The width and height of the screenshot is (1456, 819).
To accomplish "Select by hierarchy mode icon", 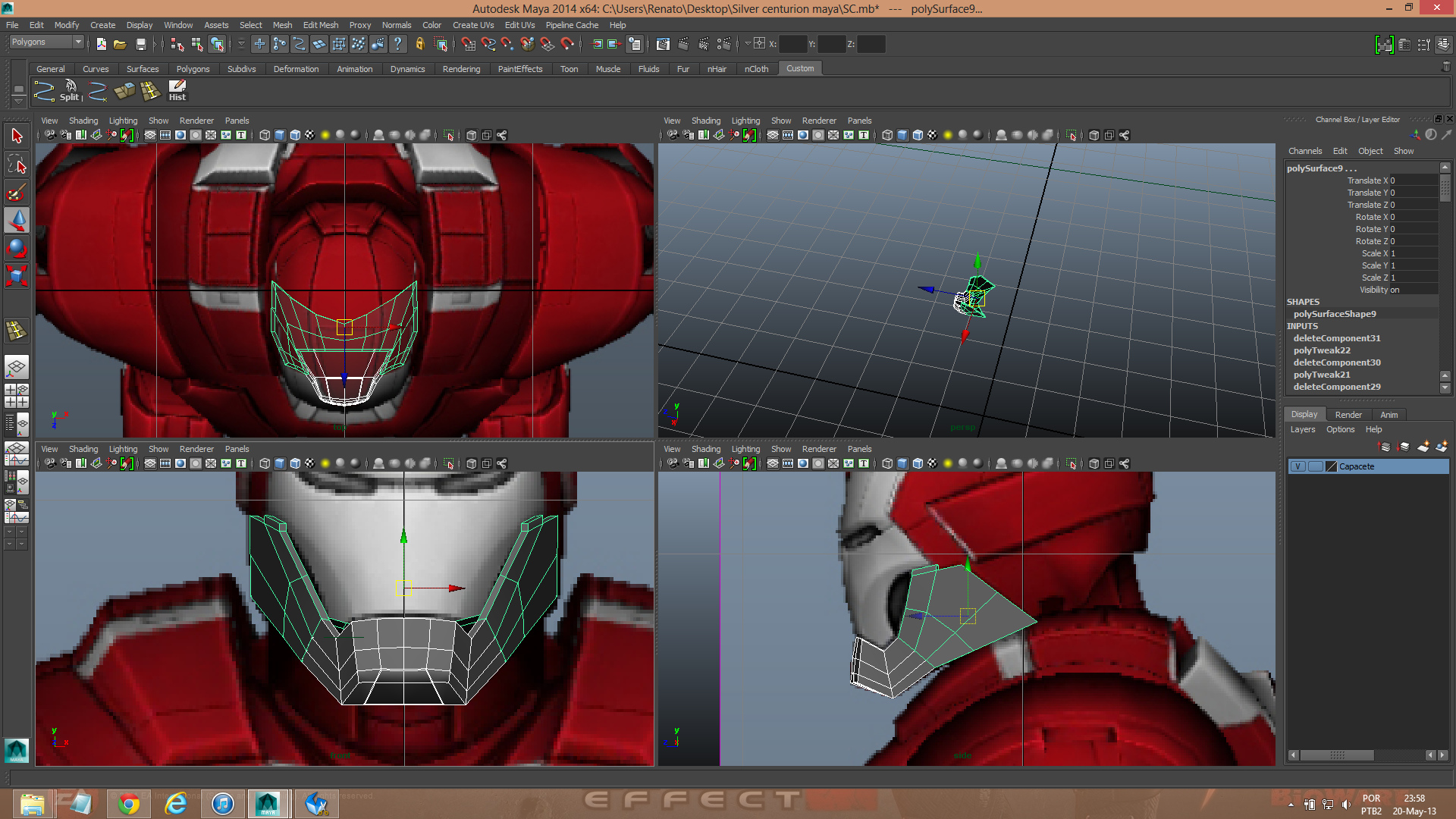I will pos(177,44).
